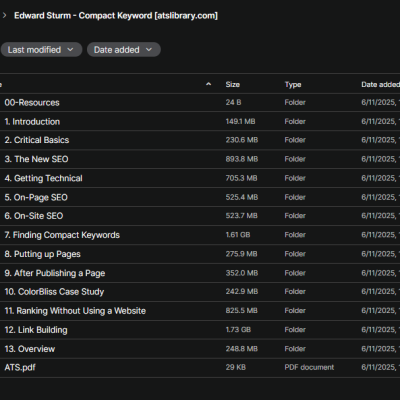Open the Last modified filter dropdown
The image size is (400, 400).
(41, 50)
